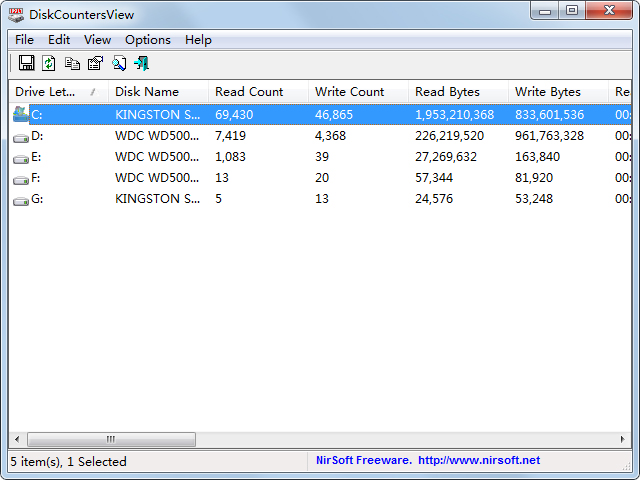This screenshot has width=640, height=480.
Task: Click WDC WD500 disk name in E: row
Action: point(157,157)
